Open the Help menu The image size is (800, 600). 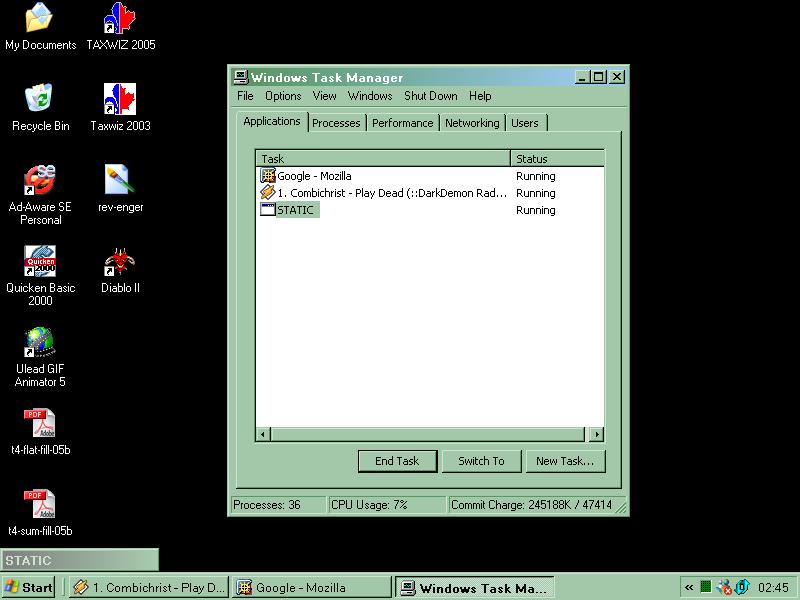[x=480, y=96]
